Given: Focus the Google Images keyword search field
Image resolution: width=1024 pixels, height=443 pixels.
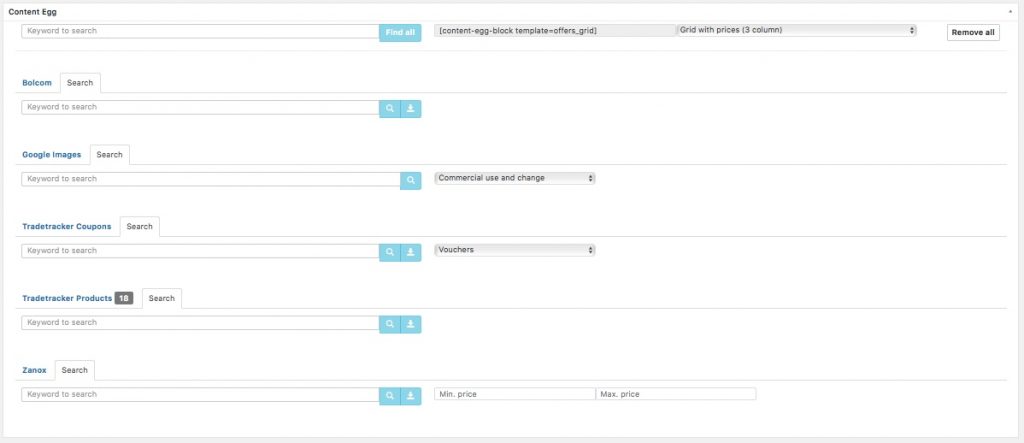Looking at the screenshot, I should pos(211,179).
